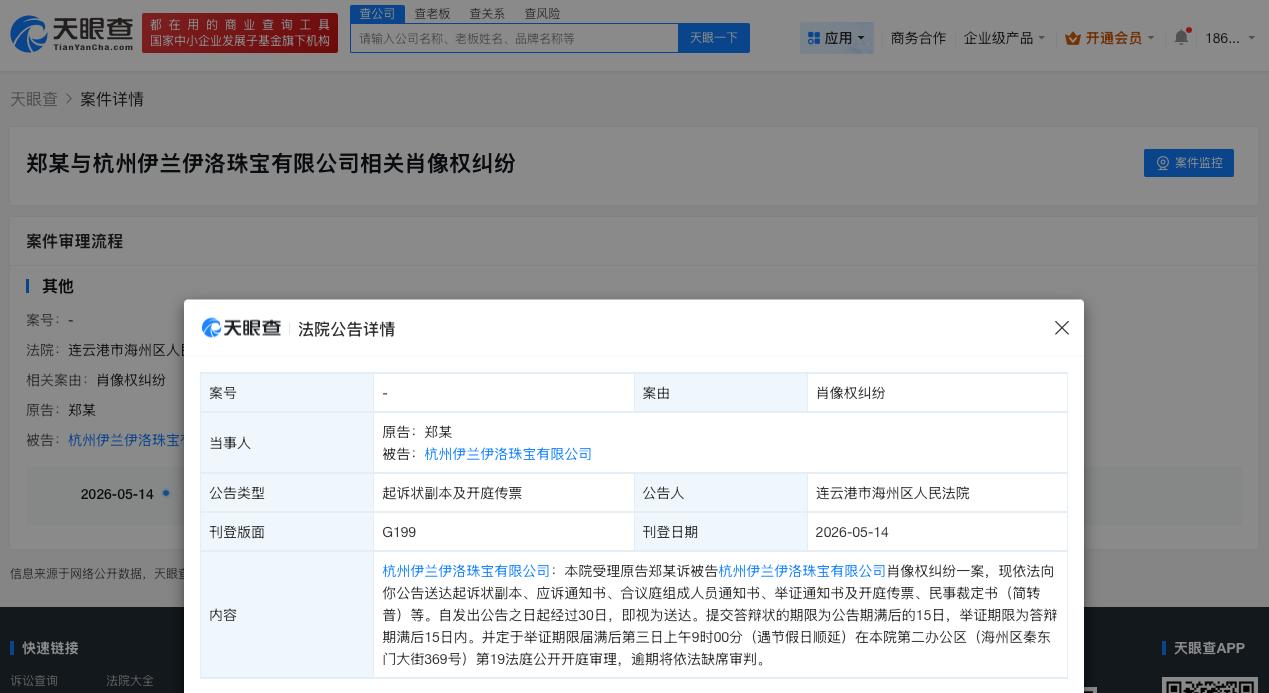Click the 案由 value 肖像权纠纷 in dialog

click(x=850, y=393)
